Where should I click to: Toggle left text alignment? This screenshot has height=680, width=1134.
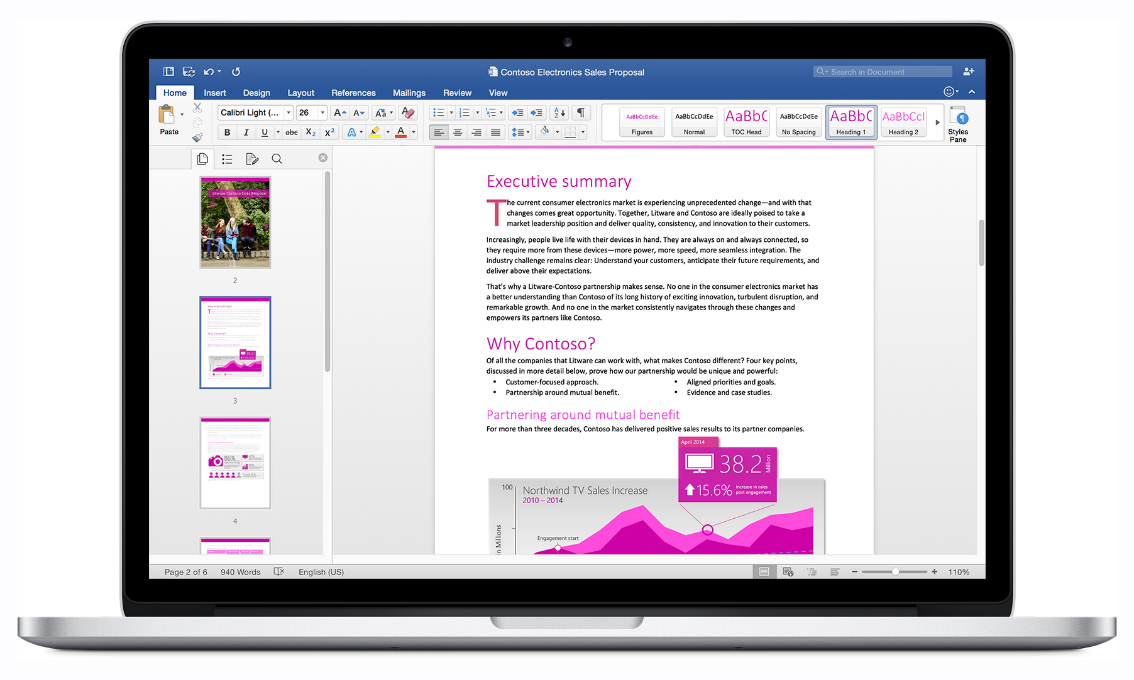click(x=439, y=132)
